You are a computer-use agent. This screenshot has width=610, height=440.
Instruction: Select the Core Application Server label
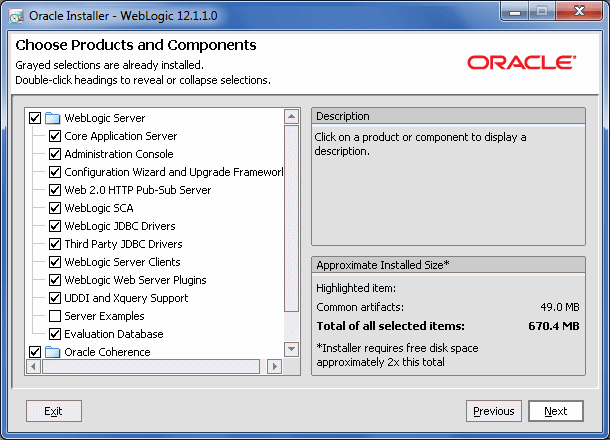point(121,136)
